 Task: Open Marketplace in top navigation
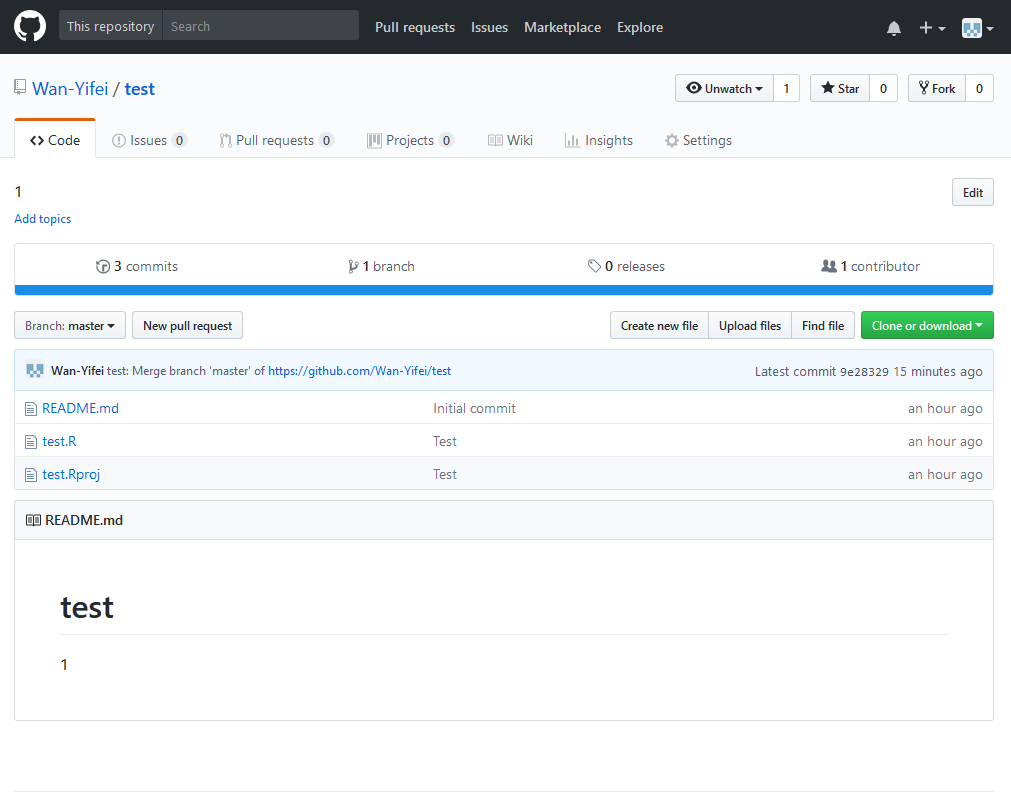562,27
